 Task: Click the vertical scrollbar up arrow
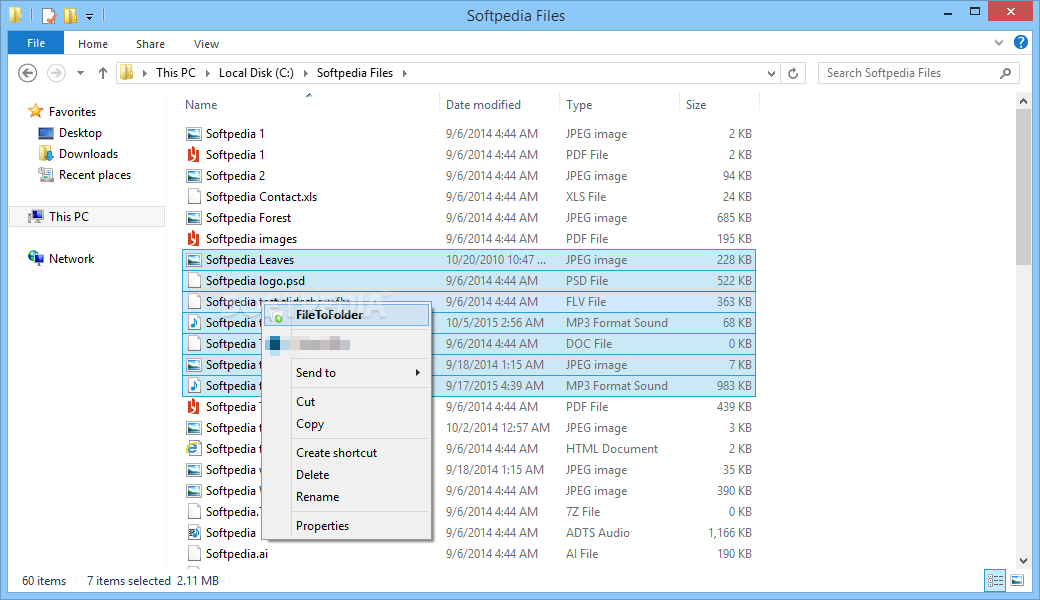pyautogui.click(x=1023, y=101)
